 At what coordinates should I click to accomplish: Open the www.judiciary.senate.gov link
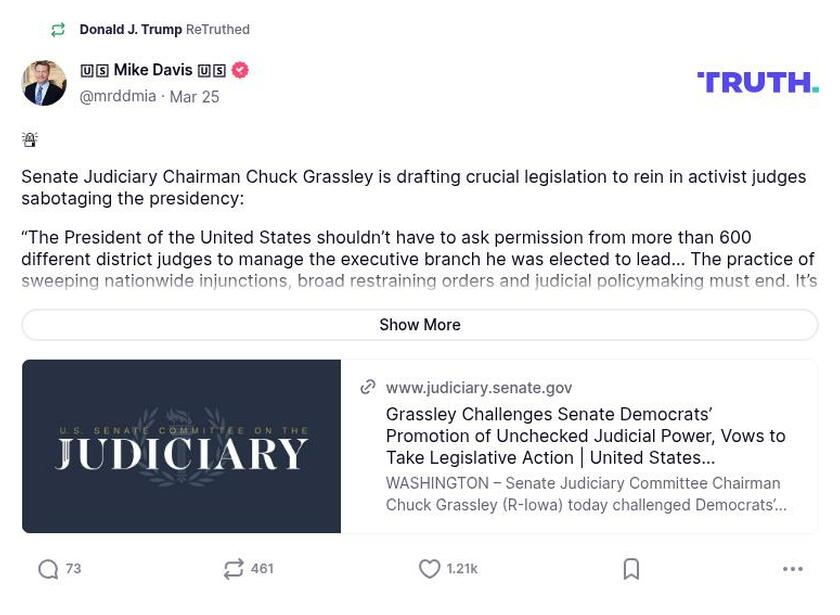click(478, 388)
